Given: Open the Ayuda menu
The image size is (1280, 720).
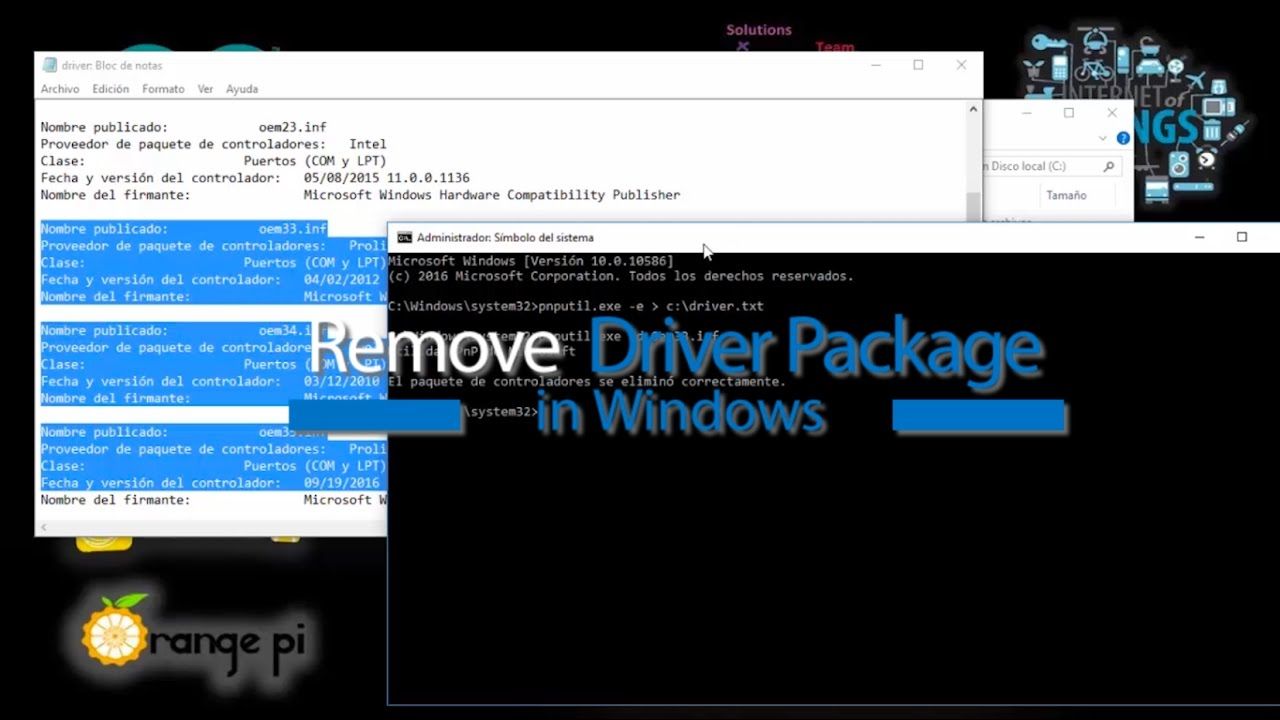Looking at the screenshot, I should [242, 89].
